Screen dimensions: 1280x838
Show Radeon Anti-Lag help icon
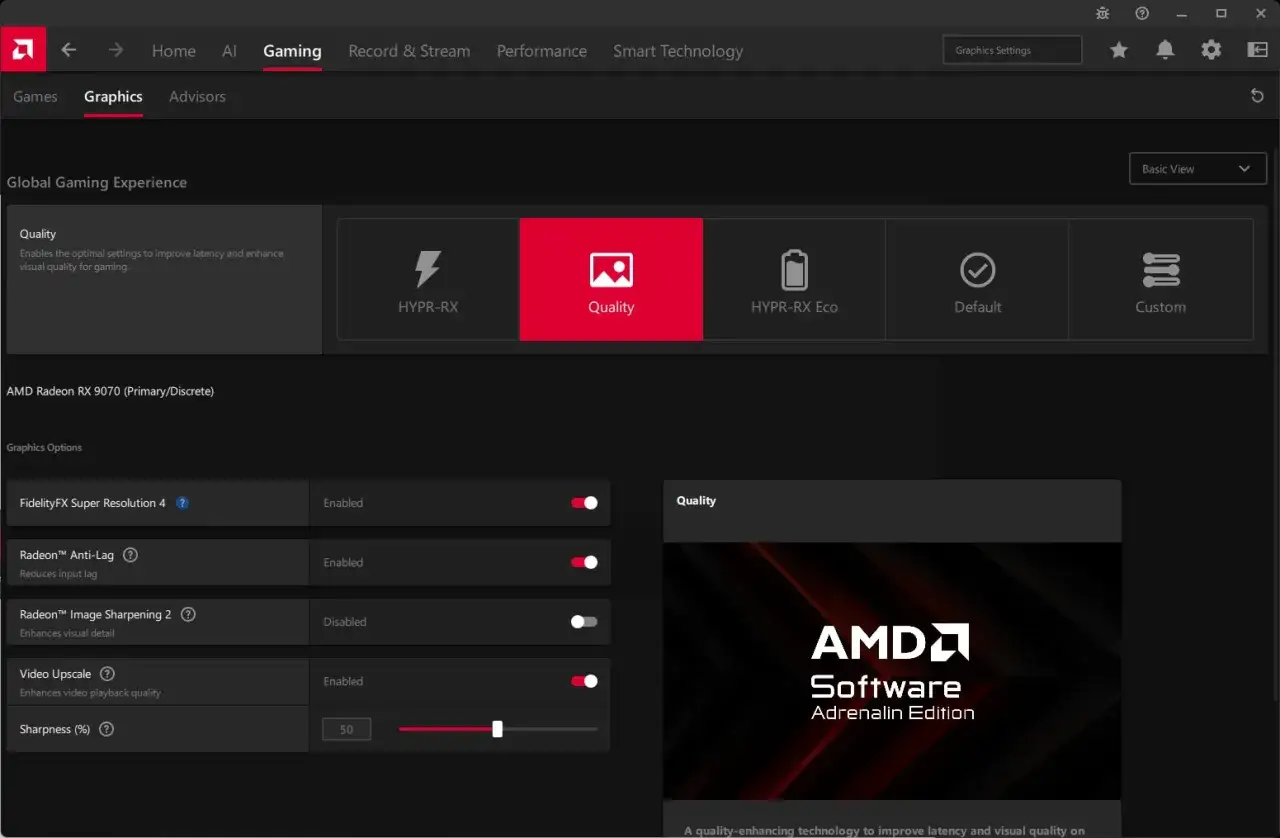point(130,555)
